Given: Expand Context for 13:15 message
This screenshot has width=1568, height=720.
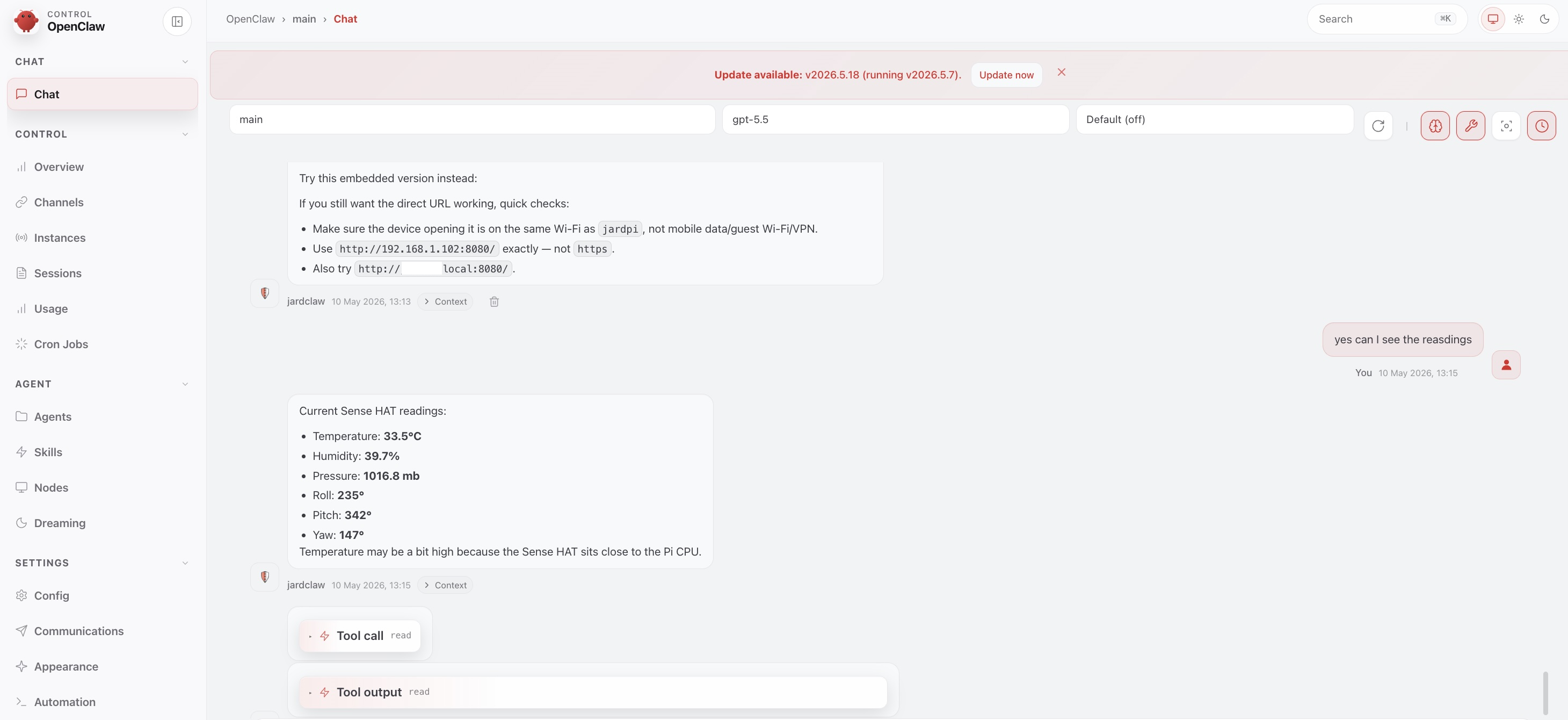Looking at the screenshot, I should tap(445, 585).
